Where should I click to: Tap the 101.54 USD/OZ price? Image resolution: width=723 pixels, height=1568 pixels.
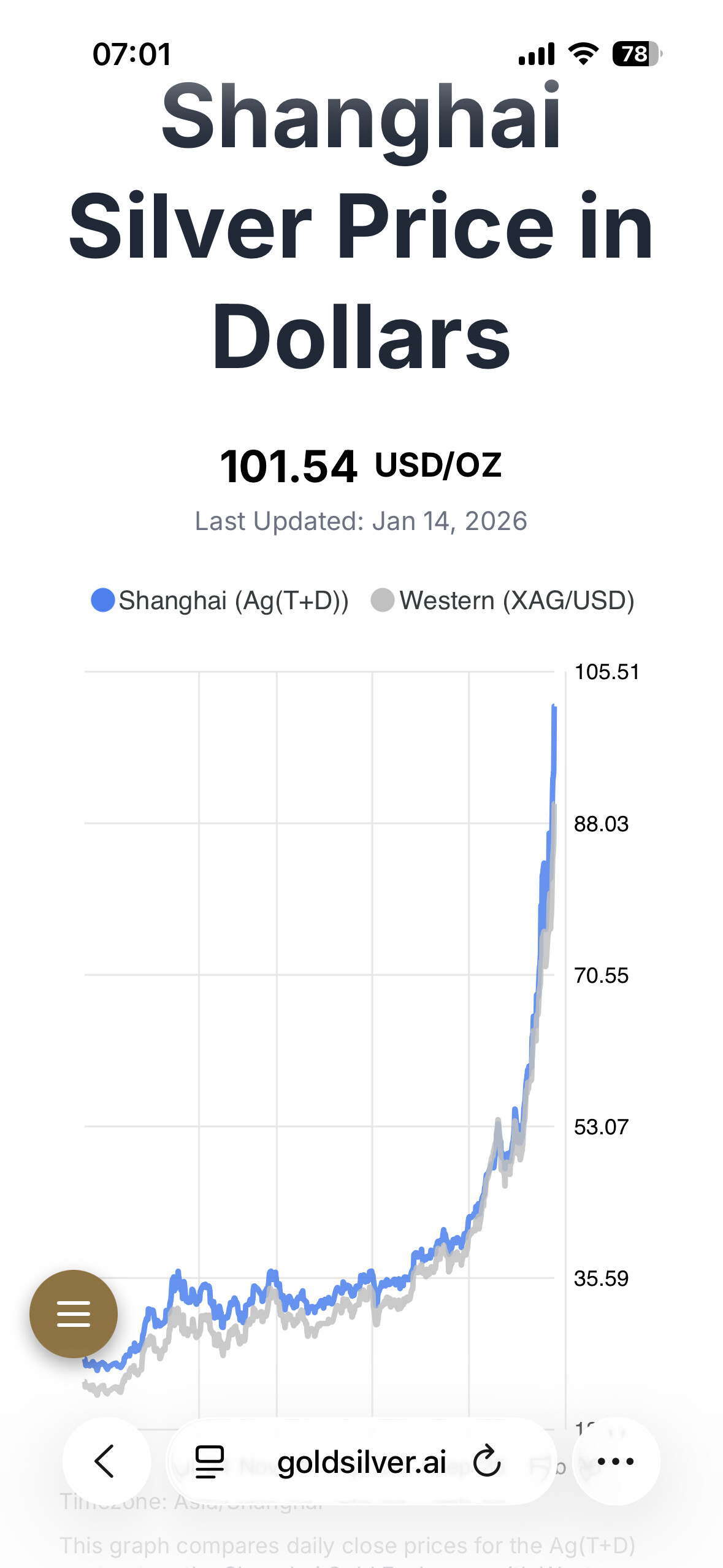click(x=361, y=466)
